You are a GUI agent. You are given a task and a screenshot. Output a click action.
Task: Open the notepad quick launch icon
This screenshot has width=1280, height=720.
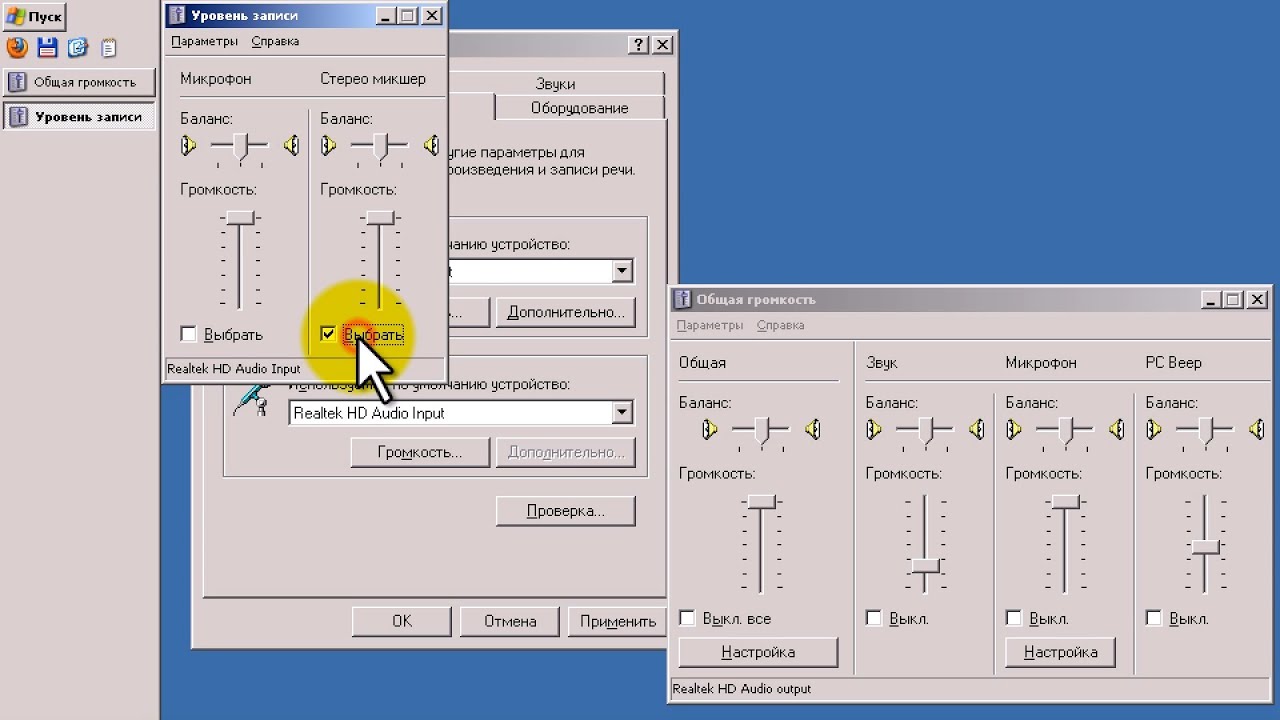[x=108, y=47]
